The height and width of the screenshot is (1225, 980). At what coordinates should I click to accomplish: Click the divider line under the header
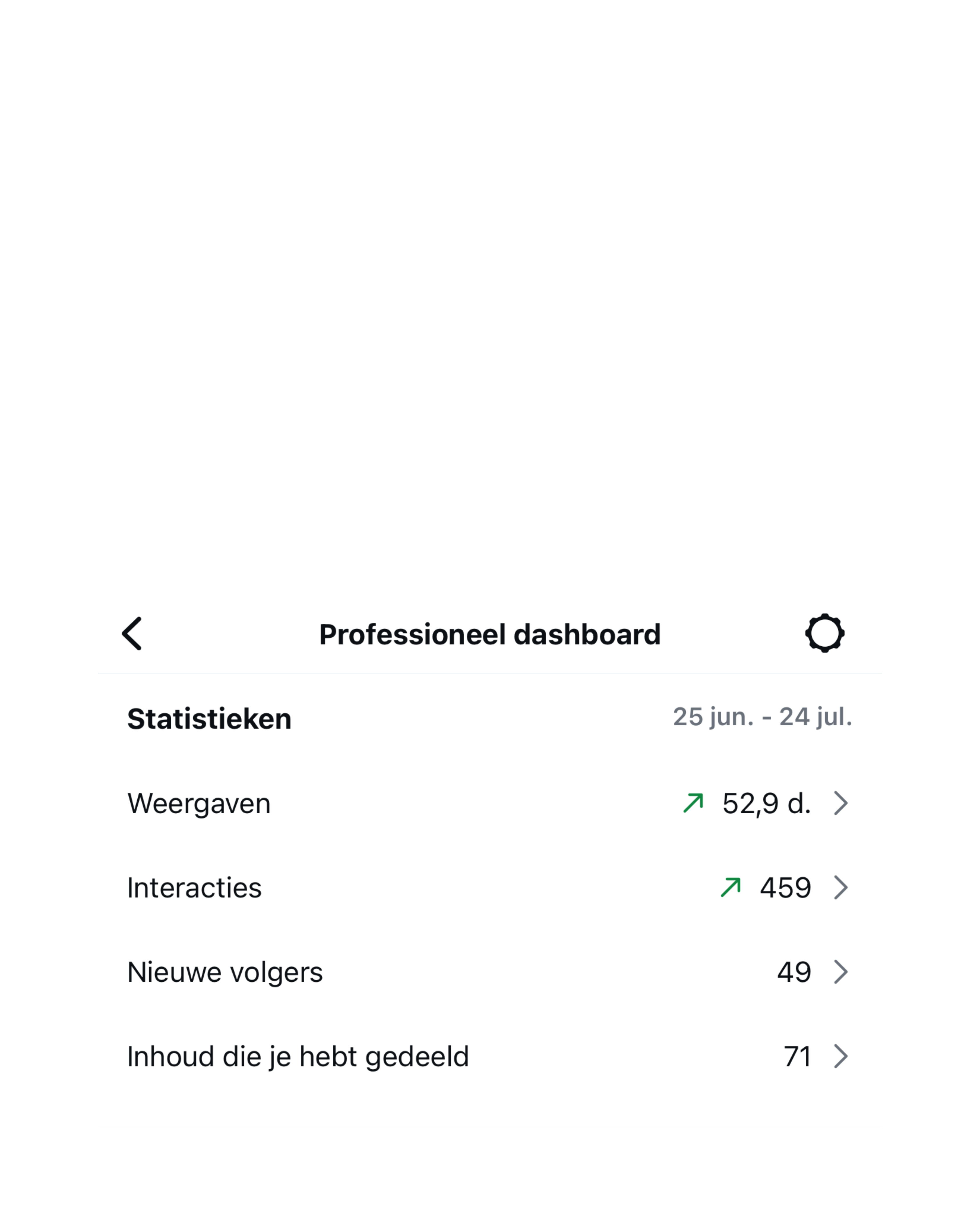pos(490,673)
